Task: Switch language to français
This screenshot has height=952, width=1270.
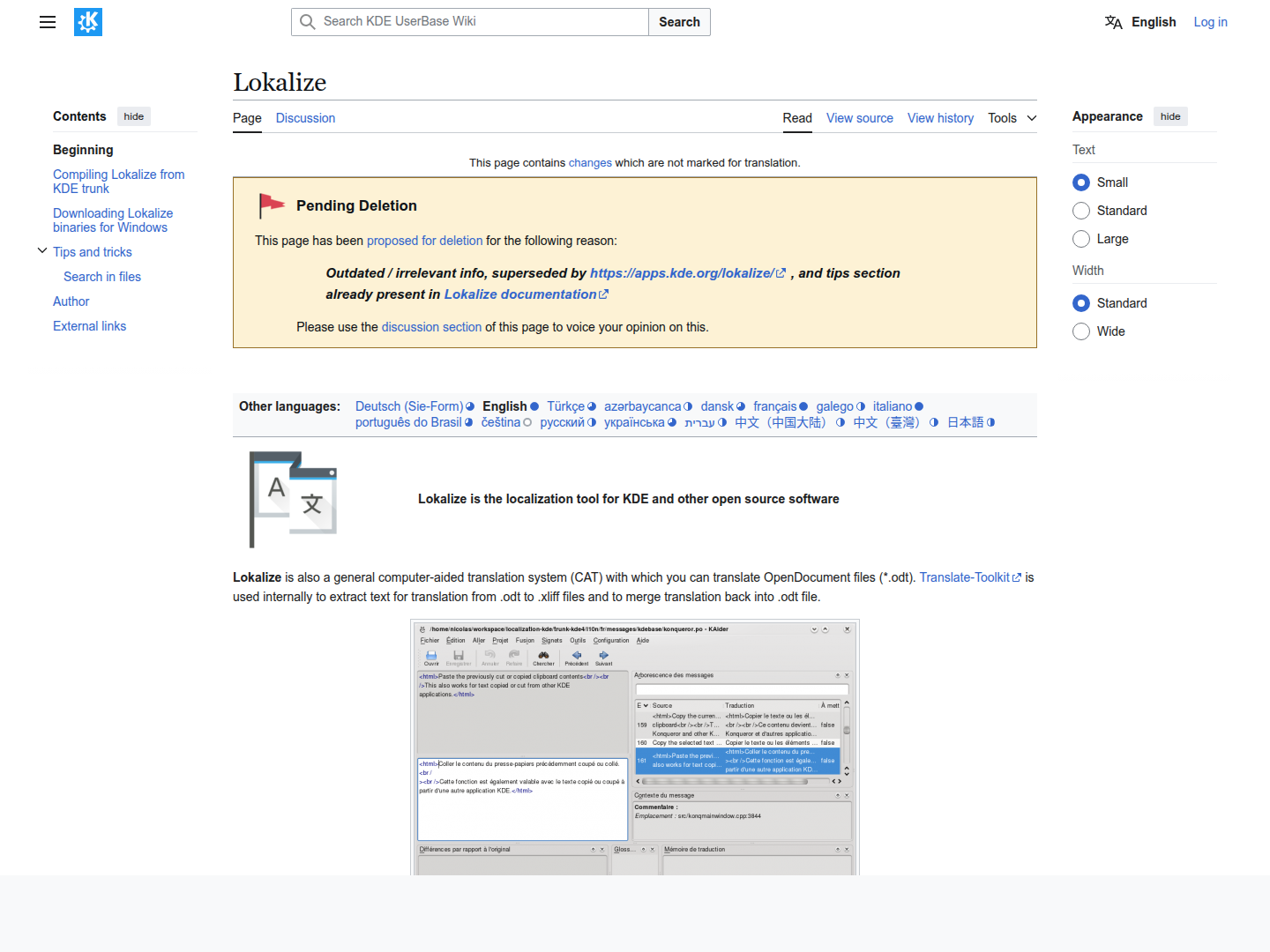Action: click(x=775, y=406)
